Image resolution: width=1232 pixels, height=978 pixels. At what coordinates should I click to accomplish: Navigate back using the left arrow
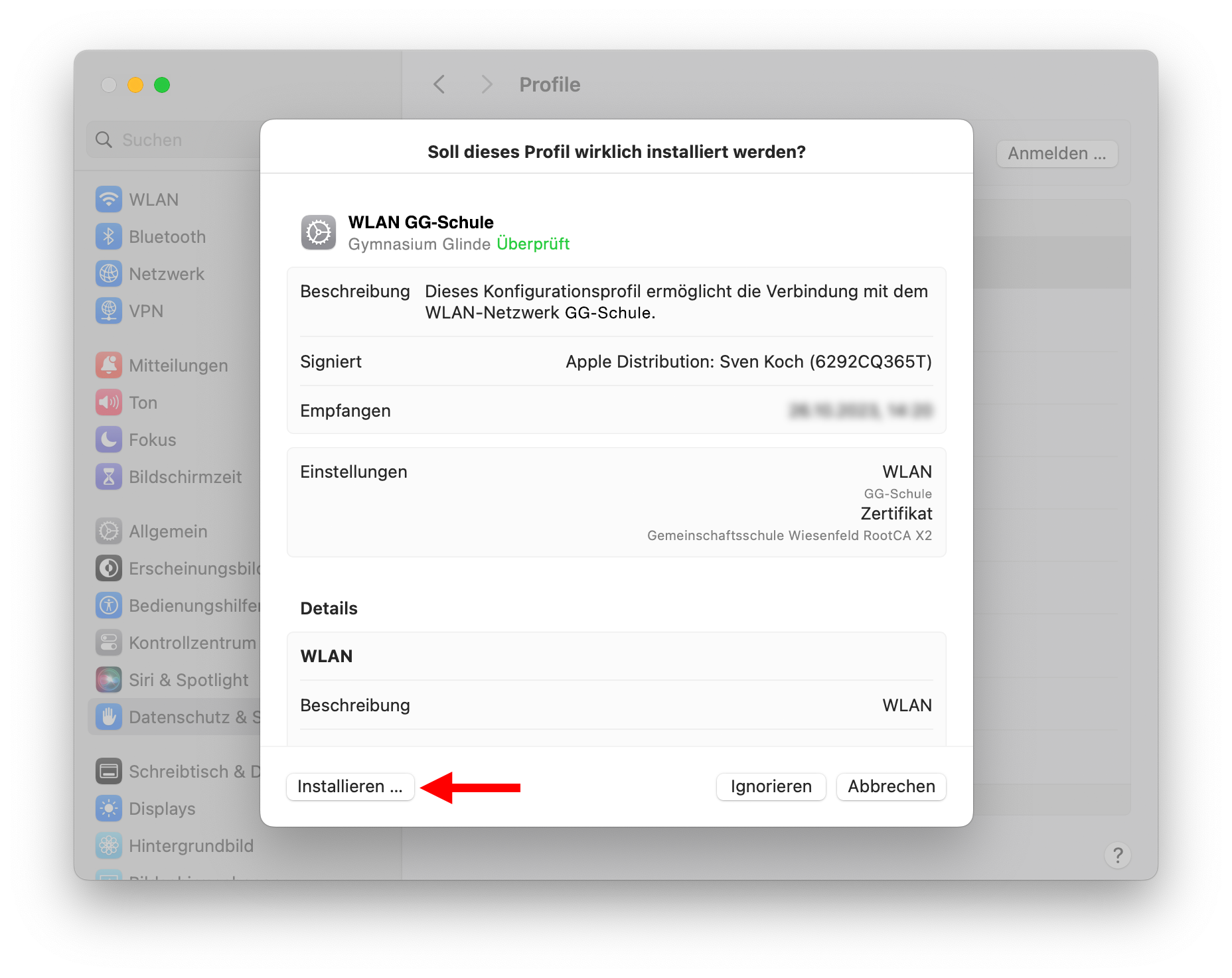(x=438, y=84)
